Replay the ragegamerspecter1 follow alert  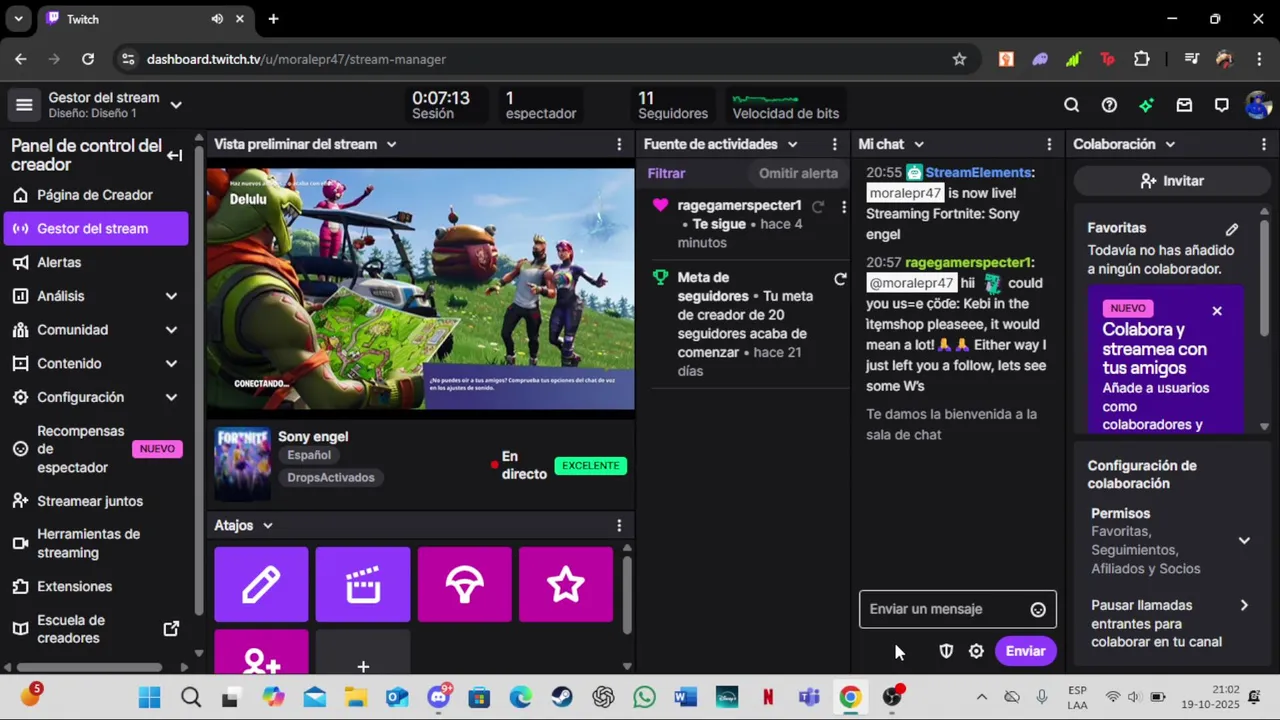(x=818, y=207)
